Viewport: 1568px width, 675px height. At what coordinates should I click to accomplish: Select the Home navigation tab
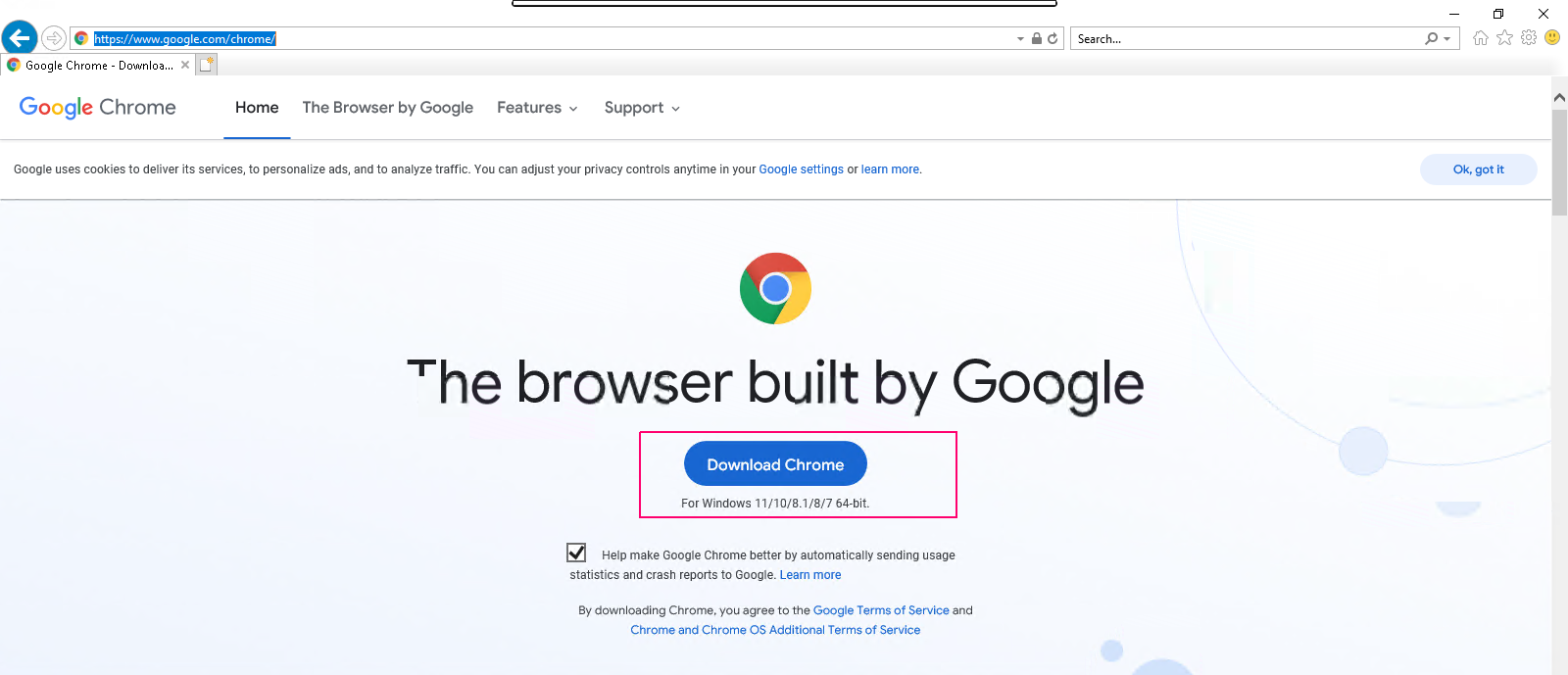coord(257,108)
